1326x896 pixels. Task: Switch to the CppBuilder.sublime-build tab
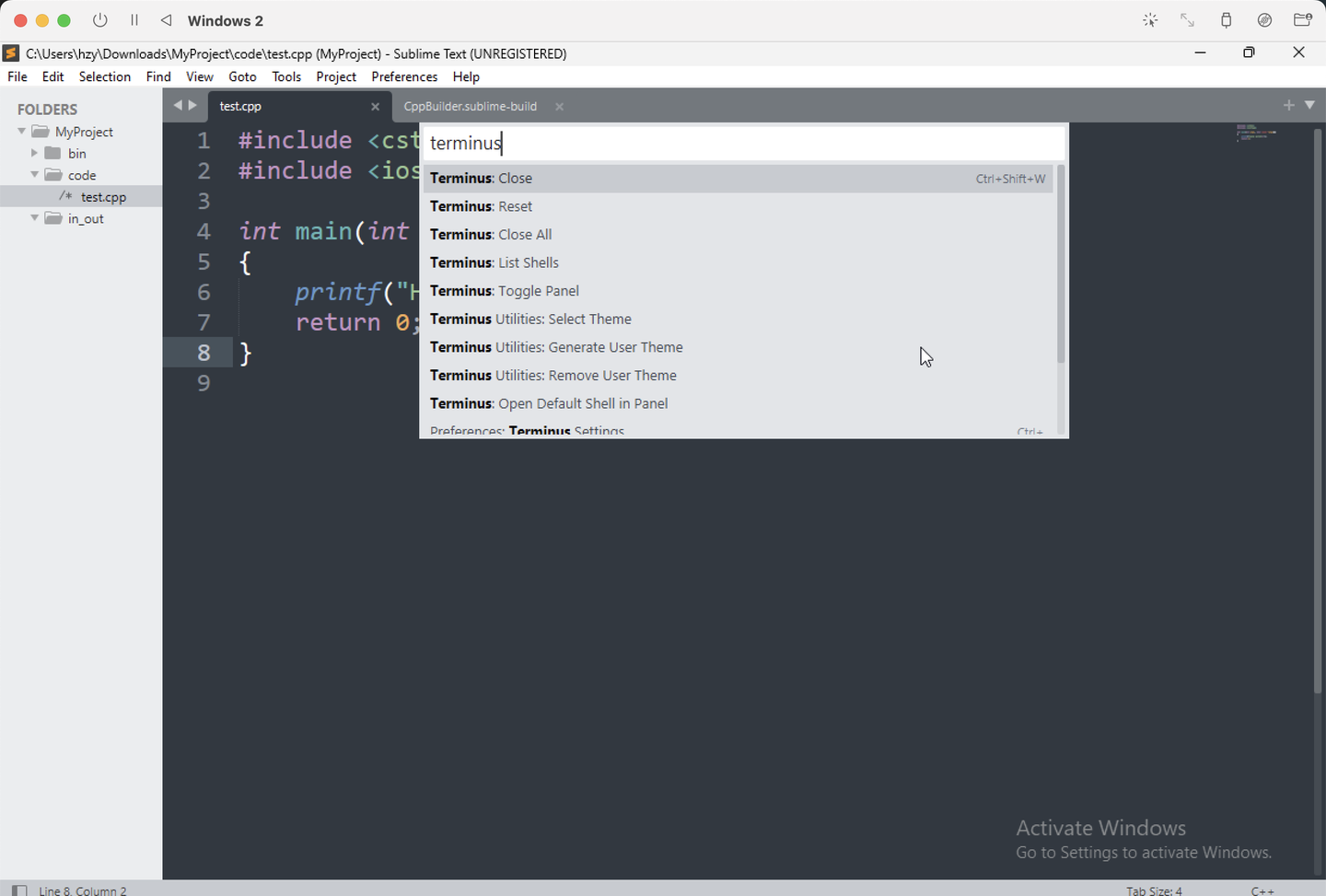click(470, 106)
